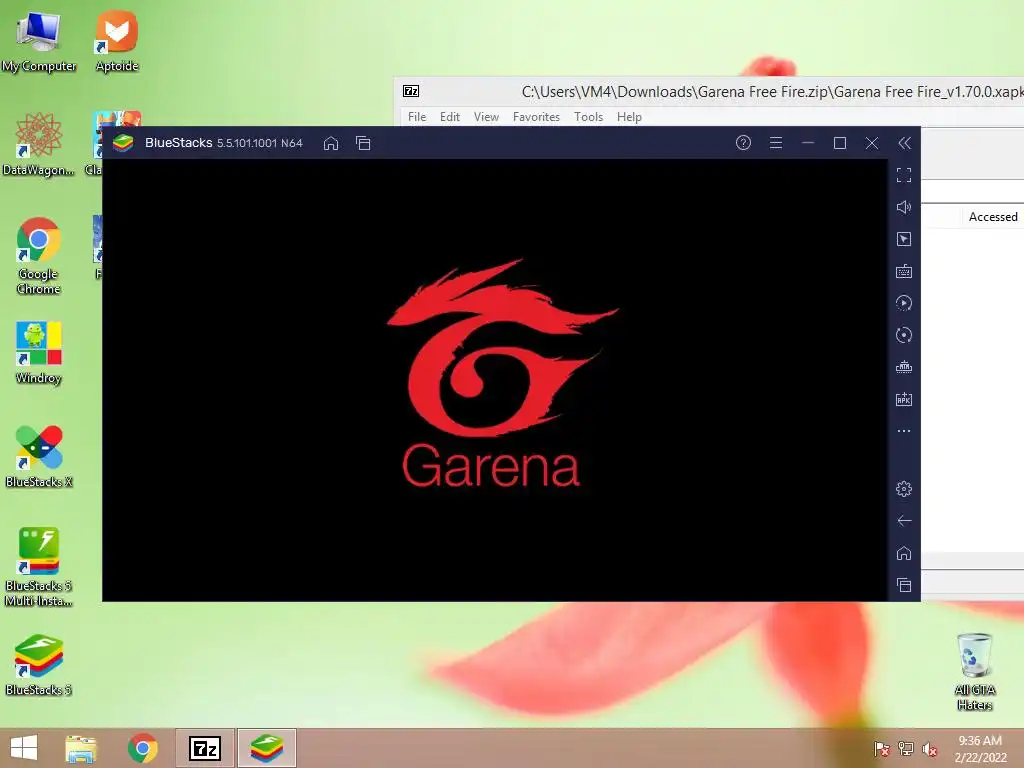Viewport: 1024px width, 768px height.
Task: Open Tools menu in 7-Zip window
Action: [x=588, y=117]
